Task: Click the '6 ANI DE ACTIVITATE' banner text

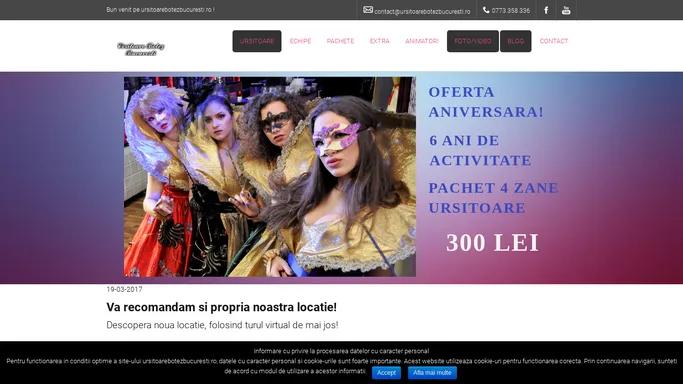Action: 480,150
